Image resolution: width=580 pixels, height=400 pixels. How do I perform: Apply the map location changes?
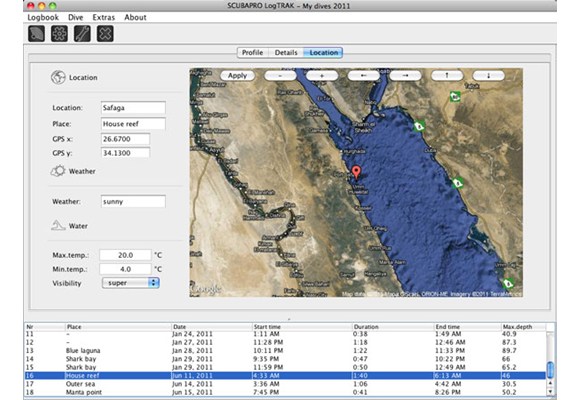click(x=237, y=75)
